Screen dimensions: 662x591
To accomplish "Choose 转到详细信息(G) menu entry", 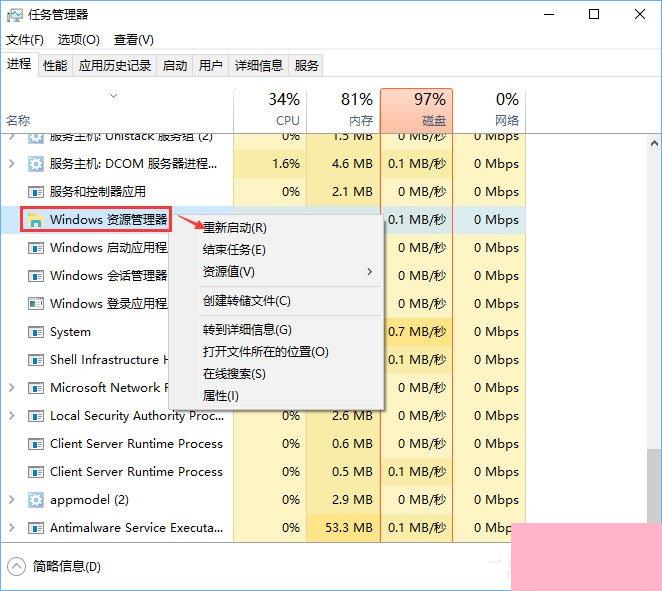I will tap(277, 330).
